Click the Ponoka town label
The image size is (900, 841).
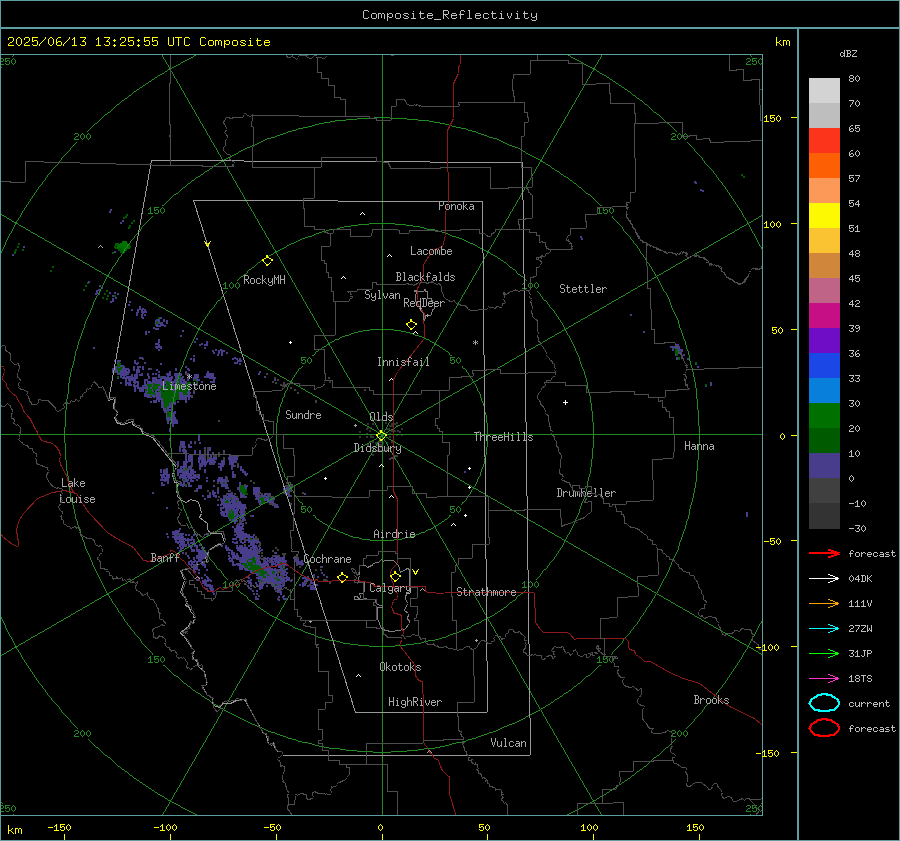pos(456,206)
